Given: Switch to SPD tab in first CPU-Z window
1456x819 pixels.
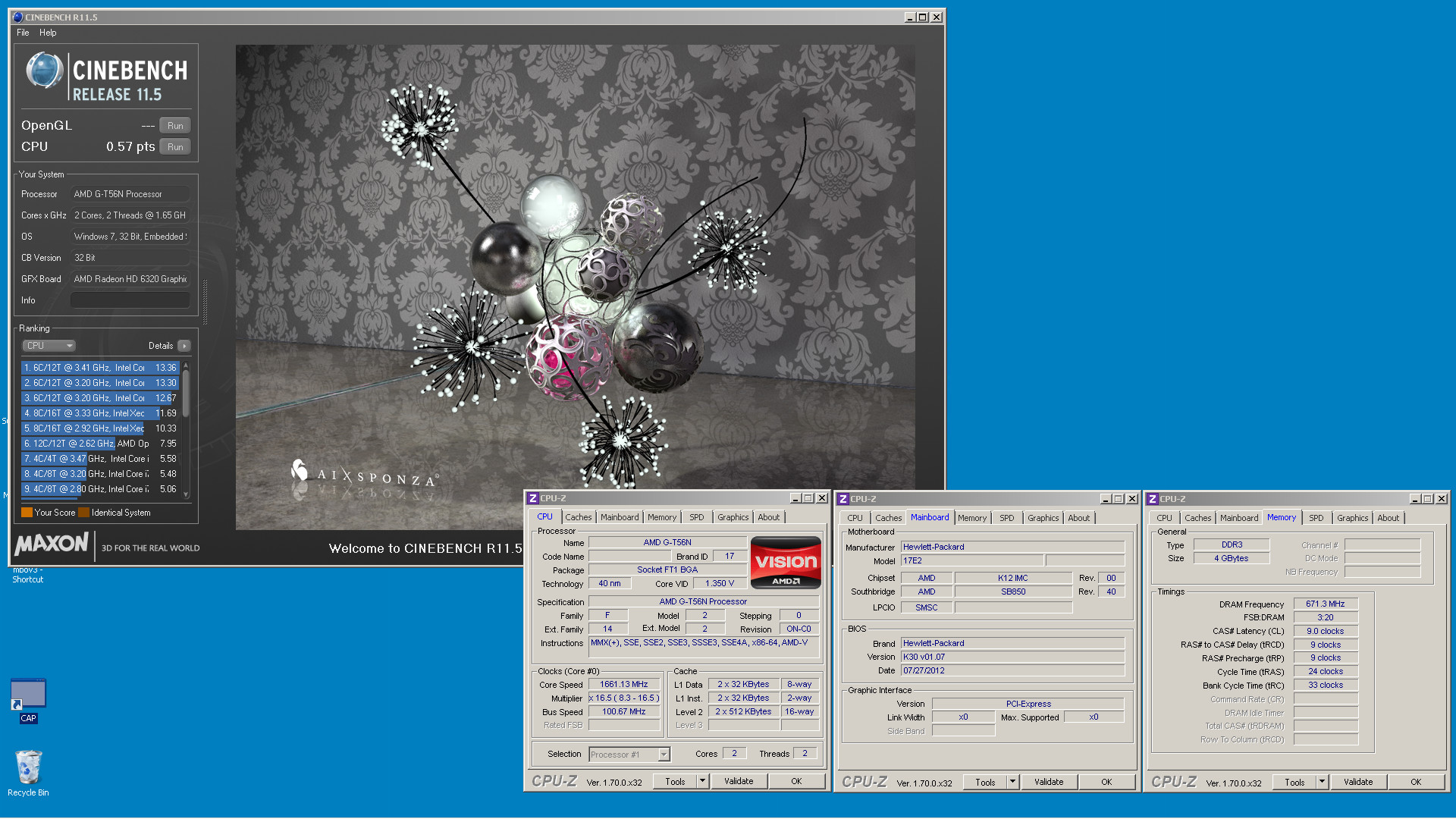Looking at the screenshot, I should point(696,517).
